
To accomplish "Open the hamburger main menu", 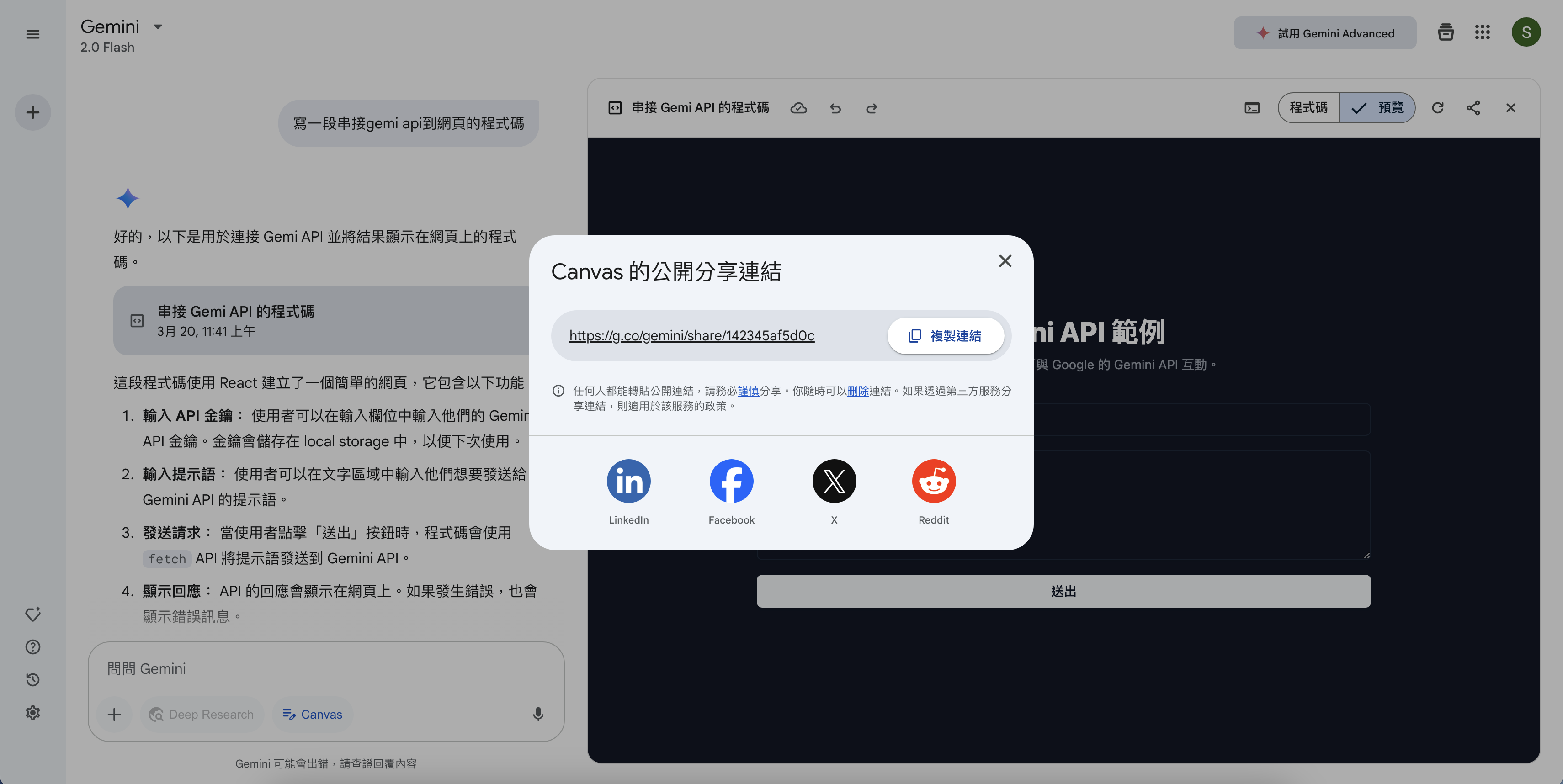I will [33, 34].
